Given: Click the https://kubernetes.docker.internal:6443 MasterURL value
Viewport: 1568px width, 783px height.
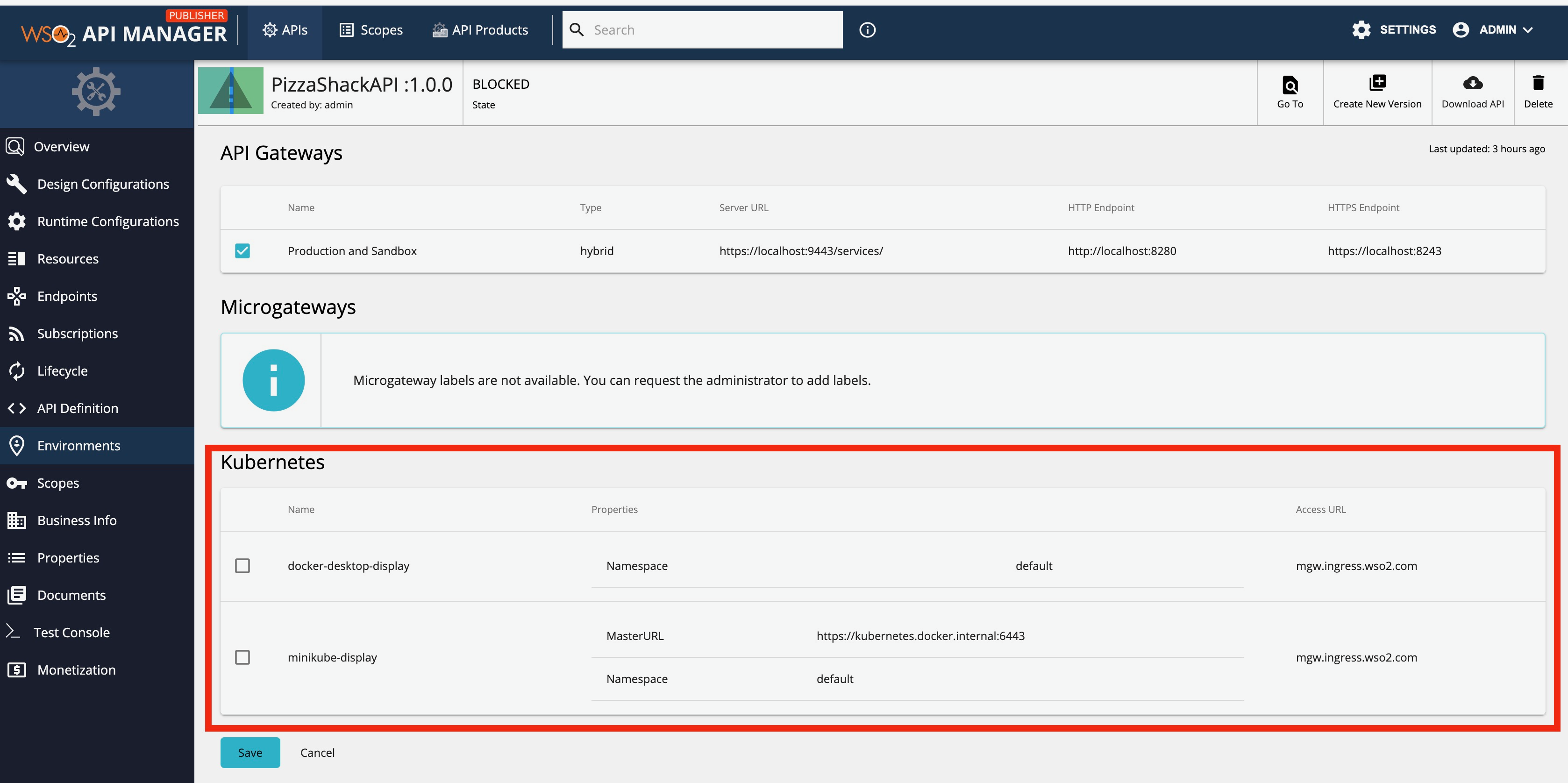Looking at the screenshot, I should pyautogui.click(x=920, y=636).
